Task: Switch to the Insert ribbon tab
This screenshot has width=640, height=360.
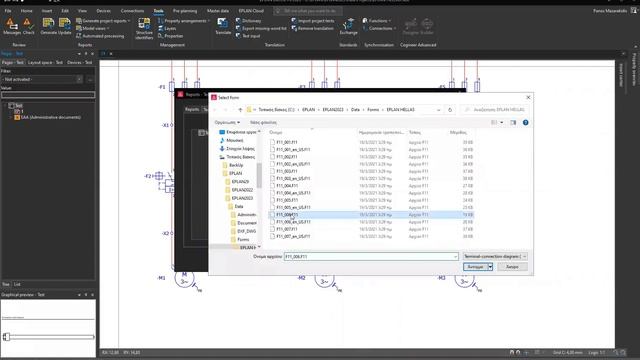Action: [x=47, y=11]
